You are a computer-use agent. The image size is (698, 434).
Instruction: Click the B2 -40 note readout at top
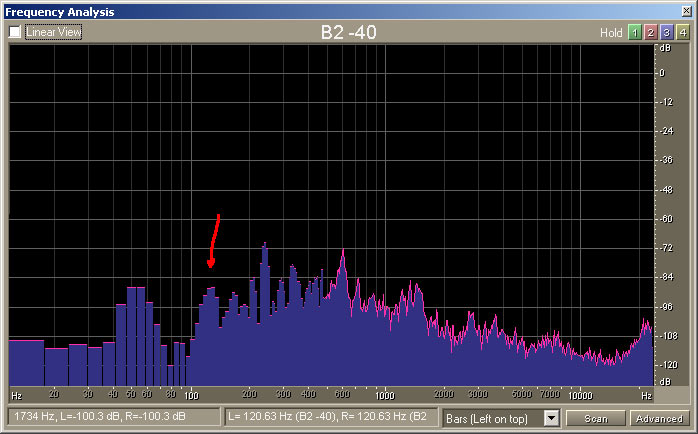point(349,32)
